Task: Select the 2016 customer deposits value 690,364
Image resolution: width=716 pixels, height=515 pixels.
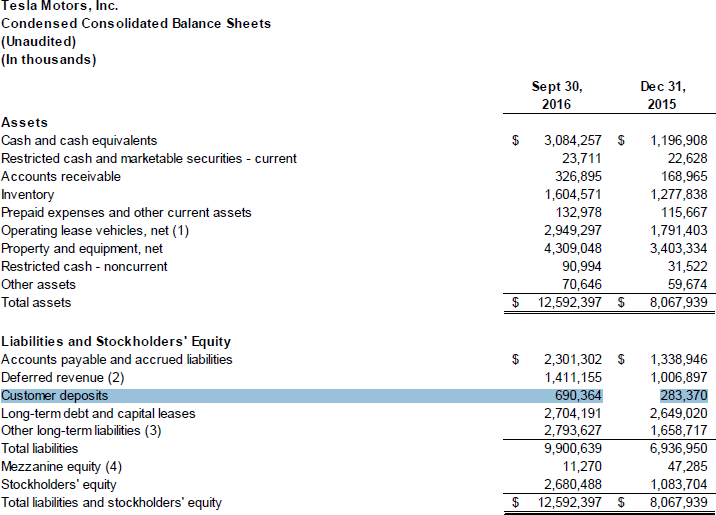Action: click(x=571, y=395)
